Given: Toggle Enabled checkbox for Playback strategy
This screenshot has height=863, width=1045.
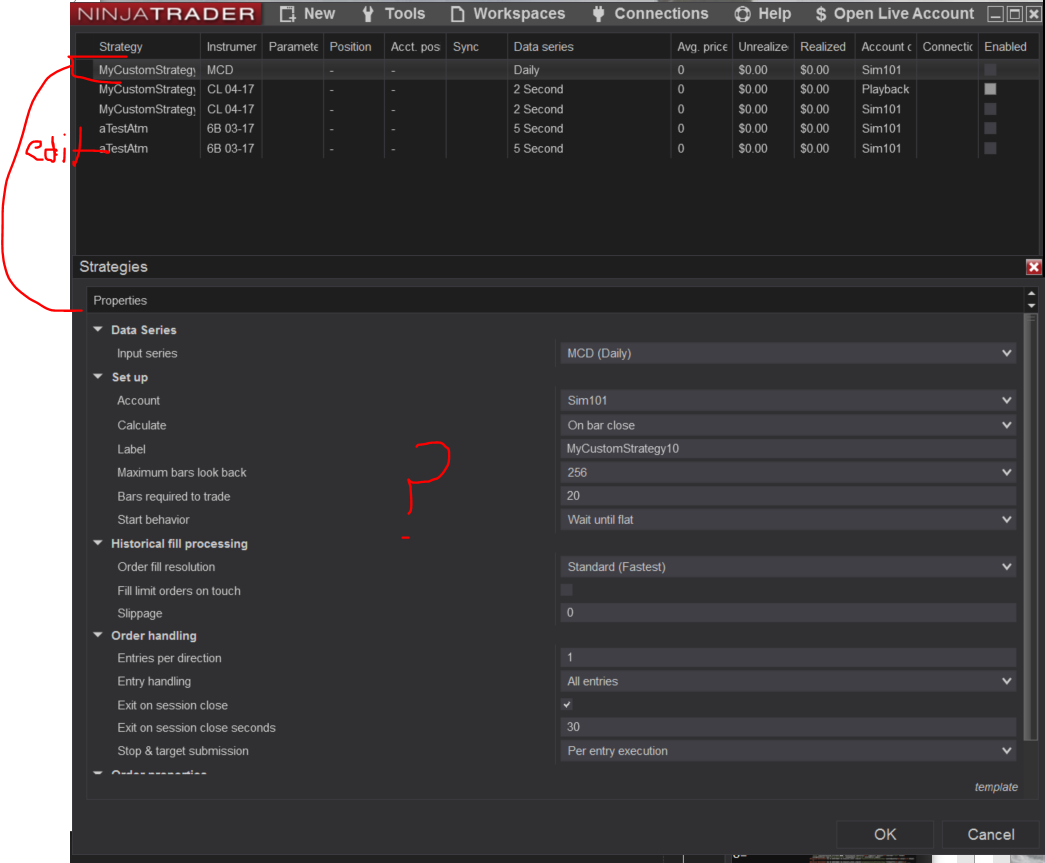Looking at the screenshot, I should click(990, 89).
